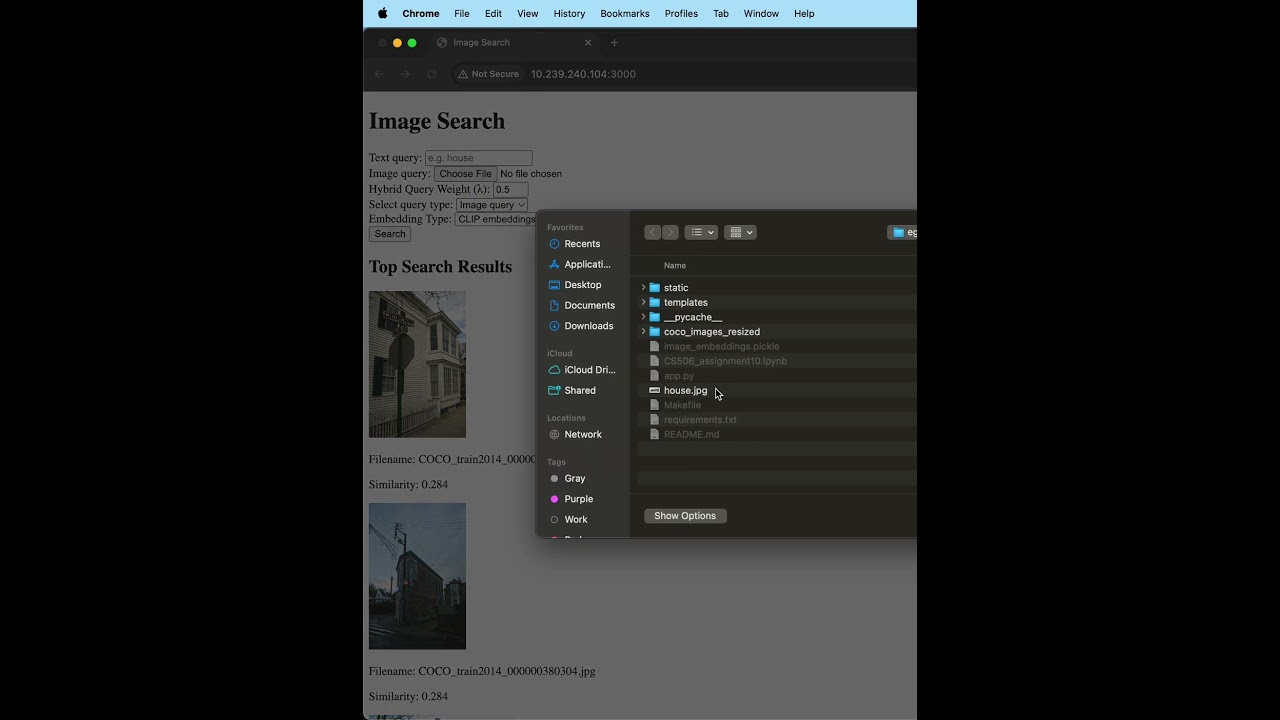Expand the static folder

click(643, 288)
